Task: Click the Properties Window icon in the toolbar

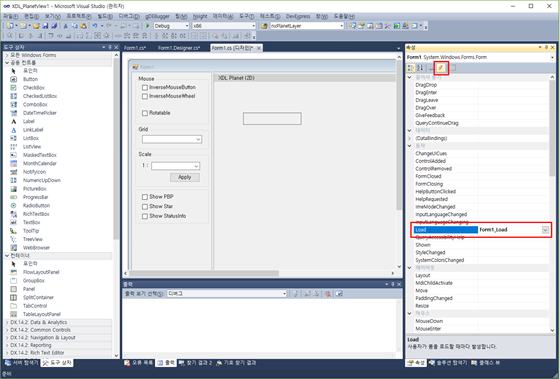Action: pos(361,26)
